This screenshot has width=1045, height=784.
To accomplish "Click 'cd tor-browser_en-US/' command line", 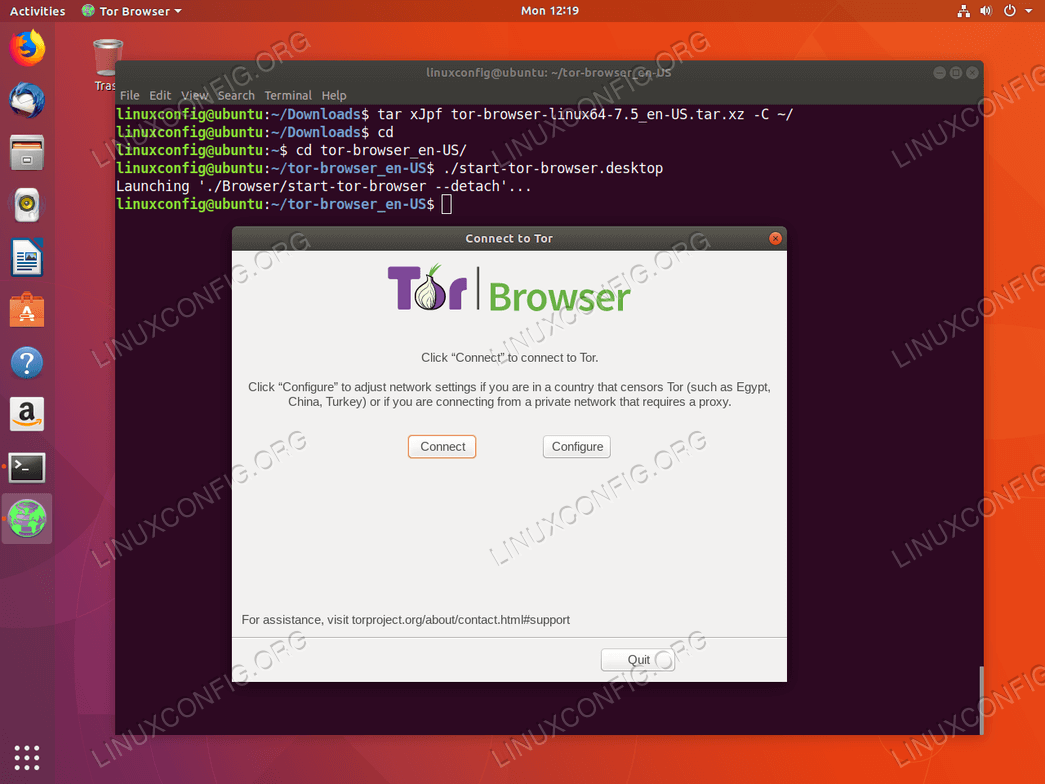I will coord(381,151).
